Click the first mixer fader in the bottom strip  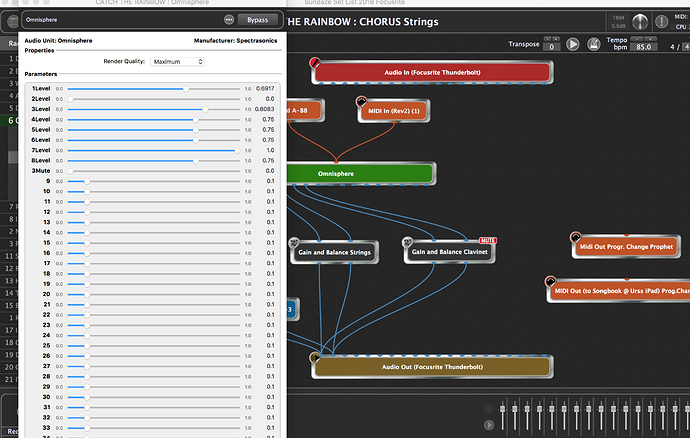pos(503,414)
